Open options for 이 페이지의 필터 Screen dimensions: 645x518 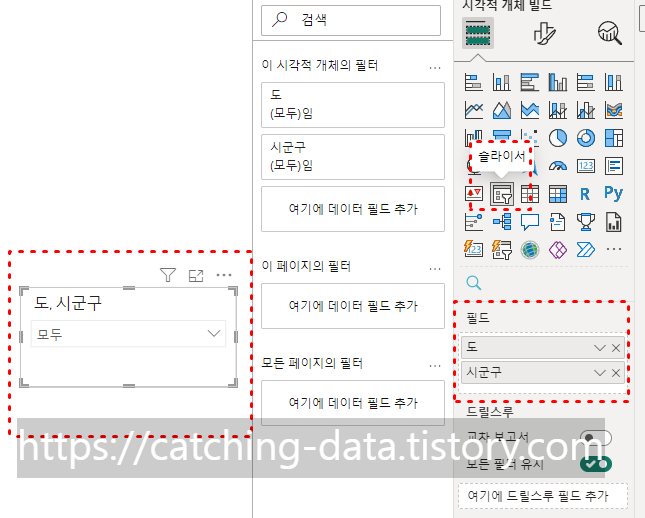point(435,269)
